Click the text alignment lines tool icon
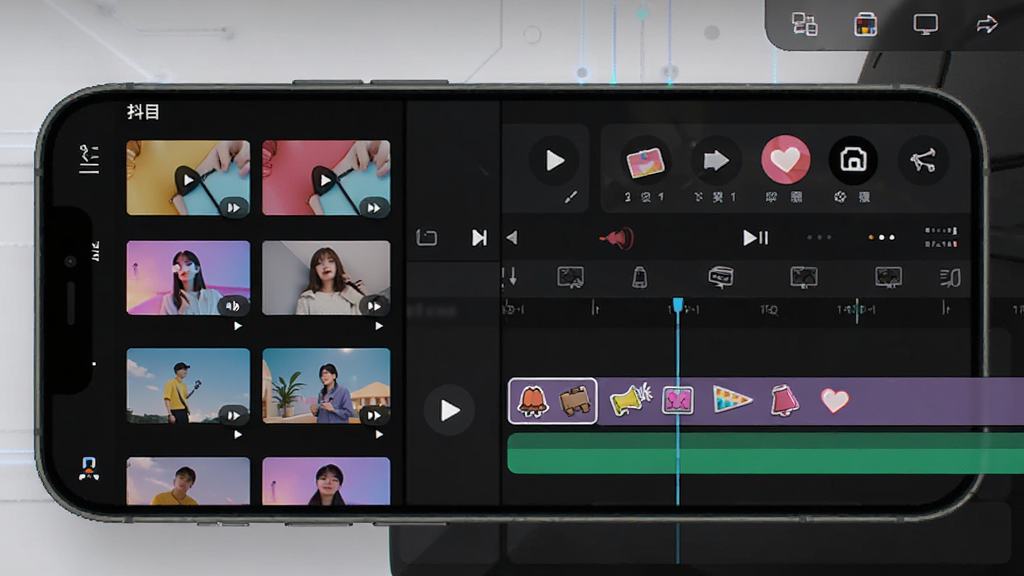The image size is (1024, 576). (950, 278)
